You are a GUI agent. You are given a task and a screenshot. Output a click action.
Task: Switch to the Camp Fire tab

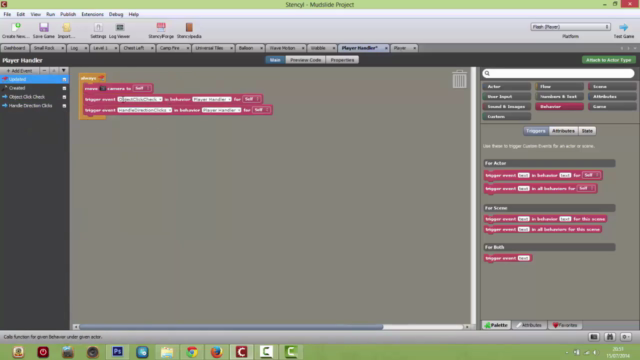point(170,48)
